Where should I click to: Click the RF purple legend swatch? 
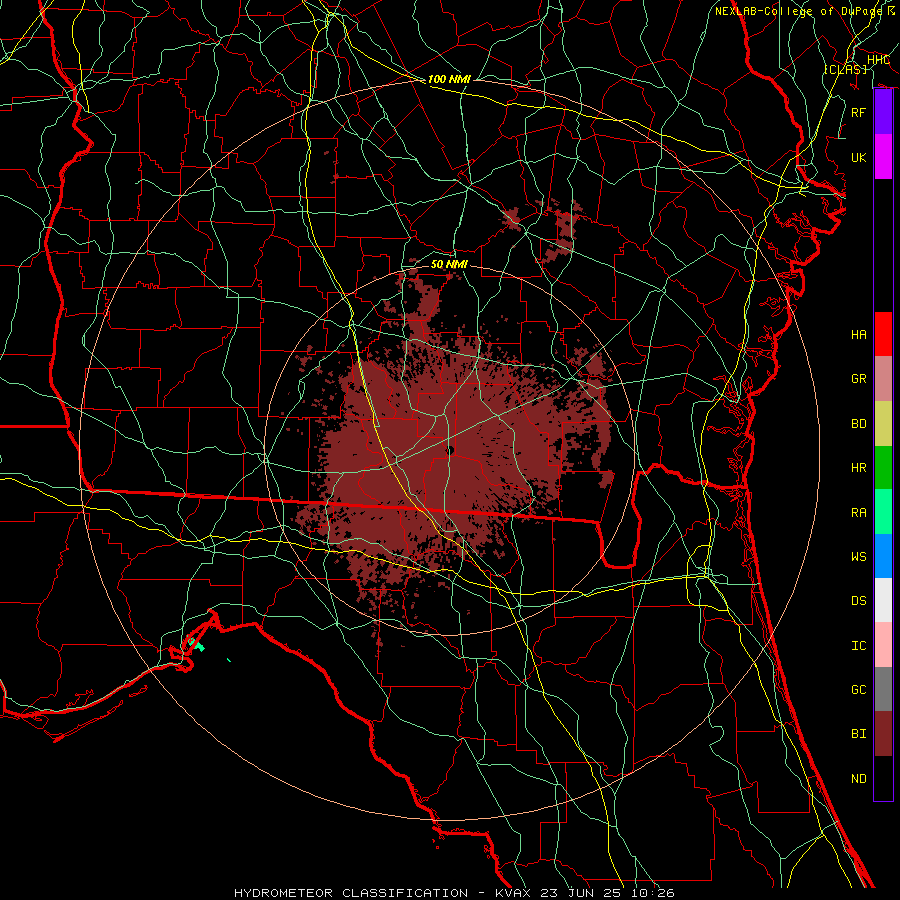[883, 112]
